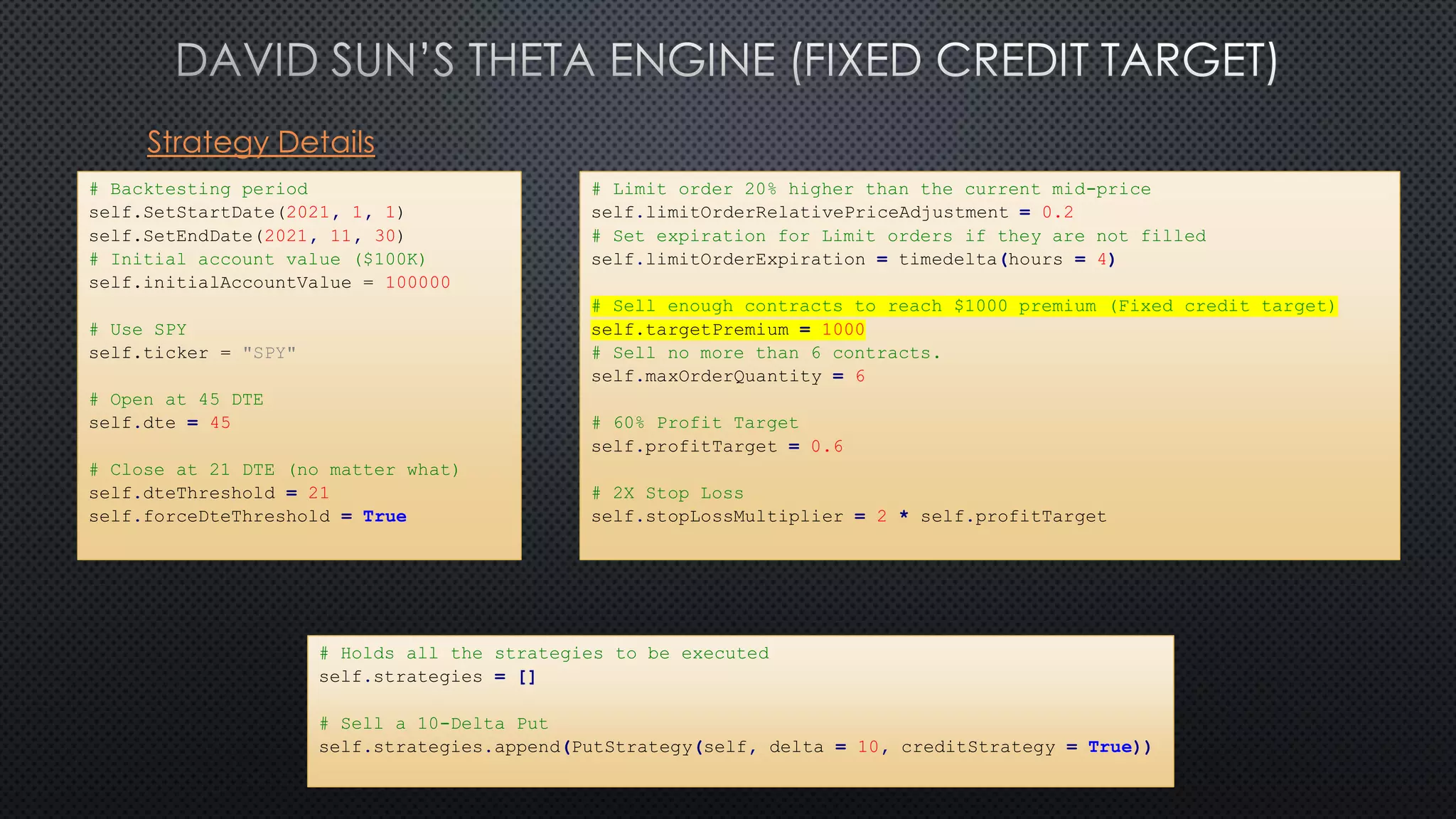Click the highlighted fixed credit target comment

pyautogui.click(x=963, y=306)
